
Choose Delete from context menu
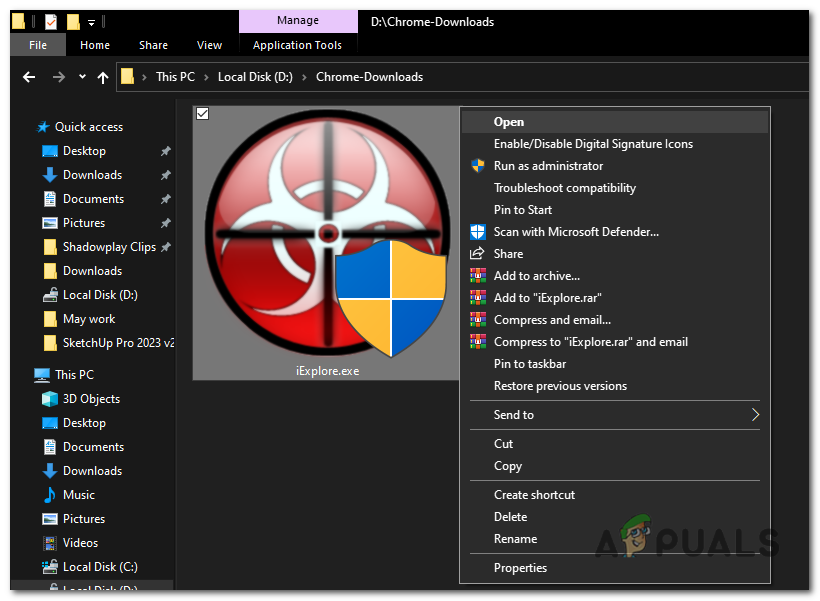click(614, 517)
